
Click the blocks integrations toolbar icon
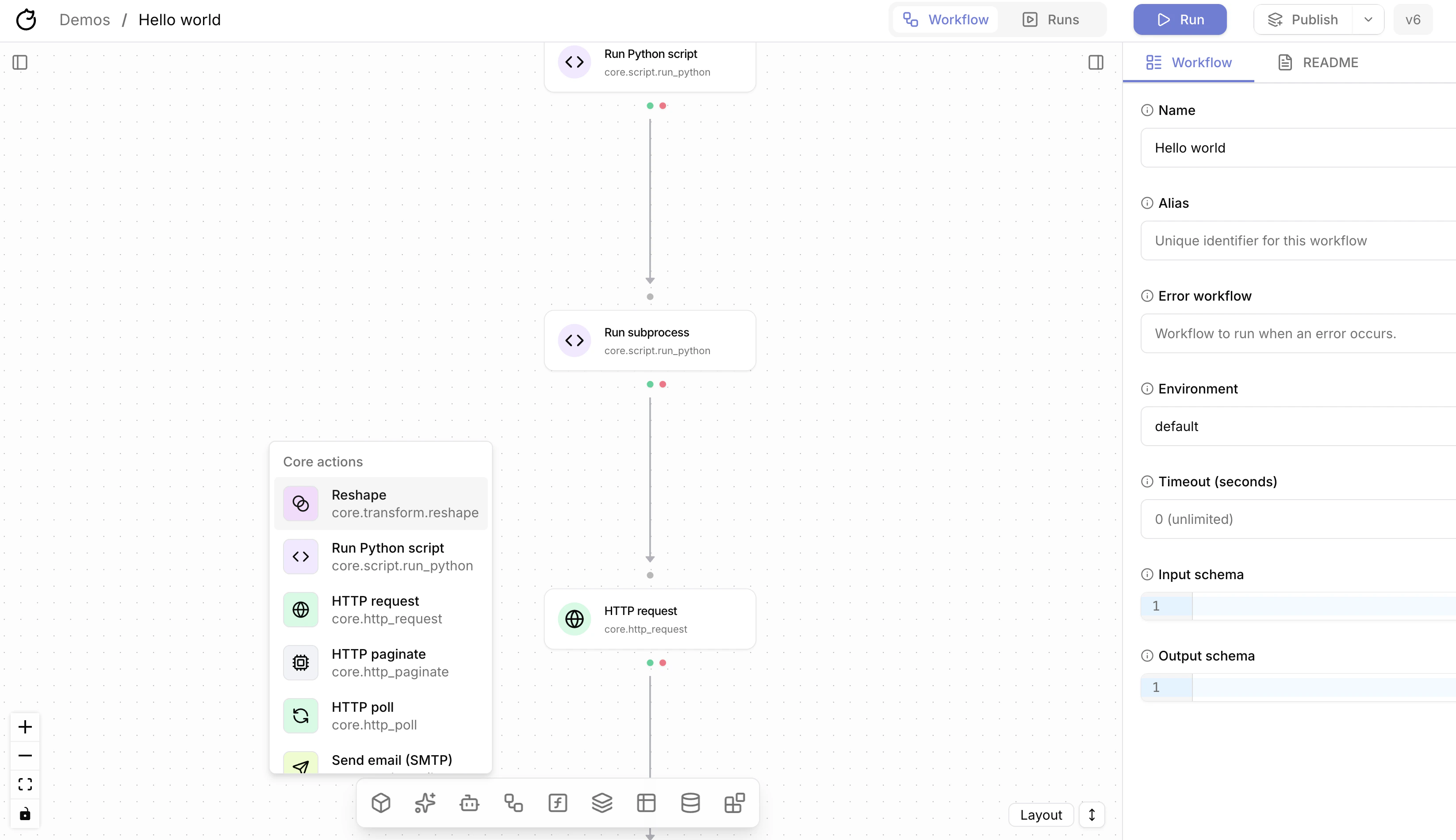point(734,802)
